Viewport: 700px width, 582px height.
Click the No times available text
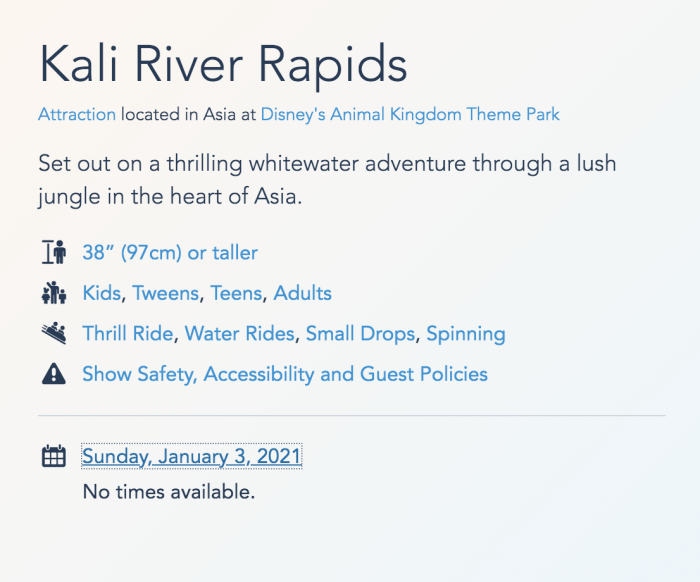pos(169,492)
